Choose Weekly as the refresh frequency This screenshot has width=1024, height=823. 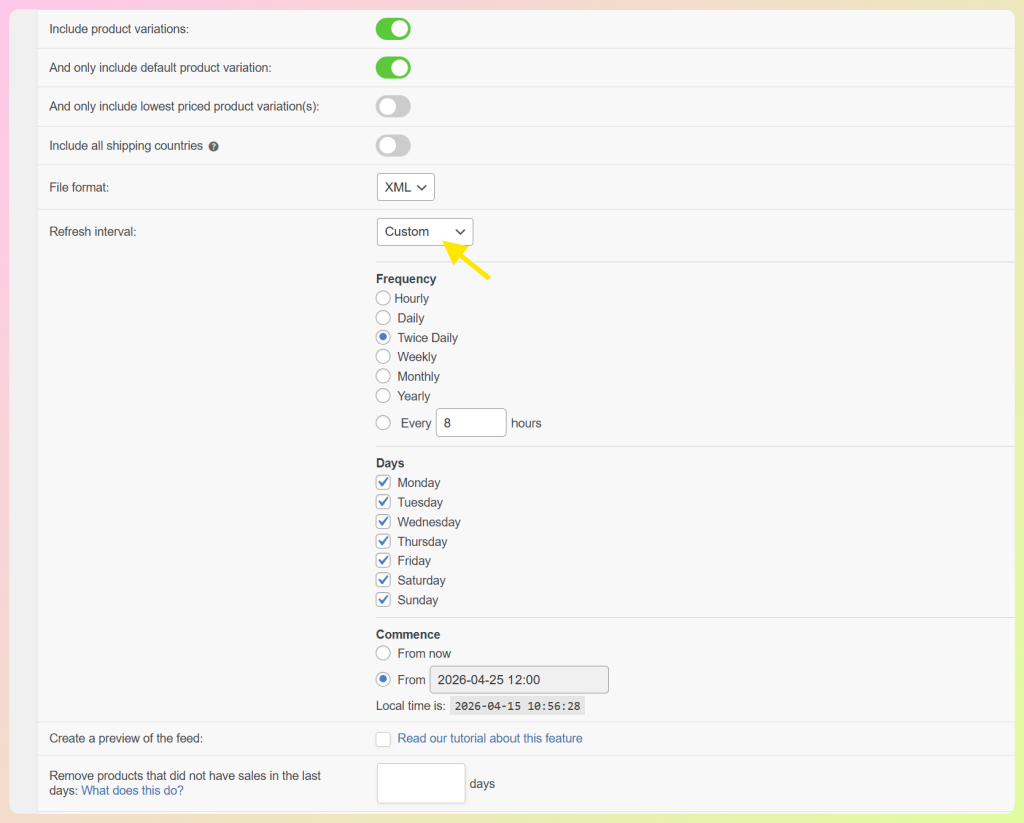(x=382, y=357)
